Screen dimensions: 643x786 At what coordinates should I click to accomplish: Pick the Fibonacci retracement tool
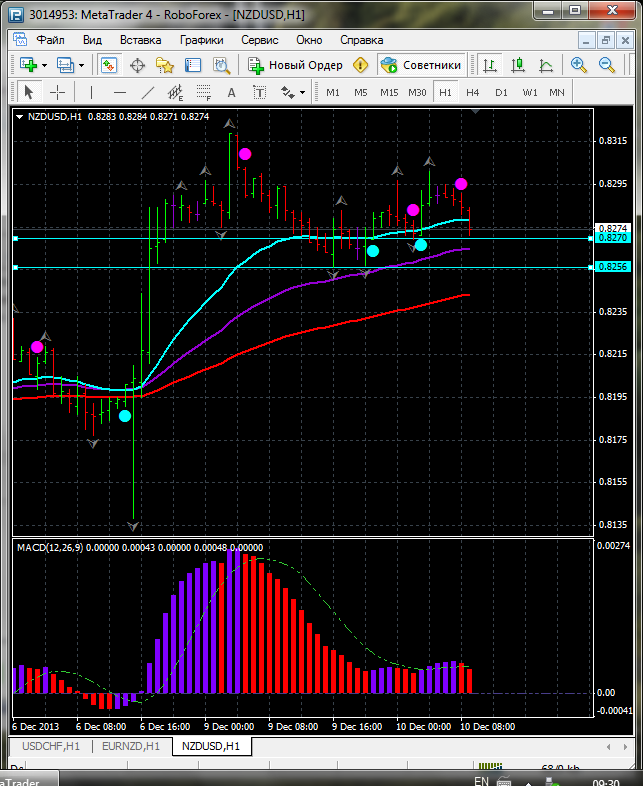pos(205,92)
